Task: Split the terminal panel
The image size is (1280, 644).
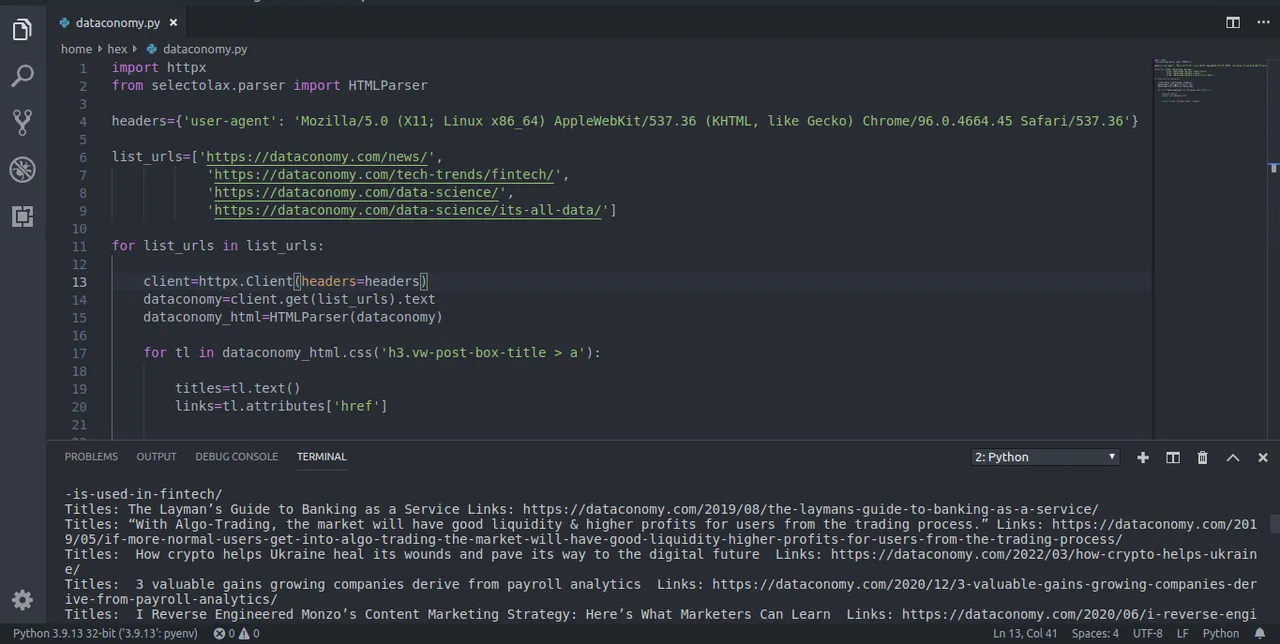Action: click(1173, 457)
